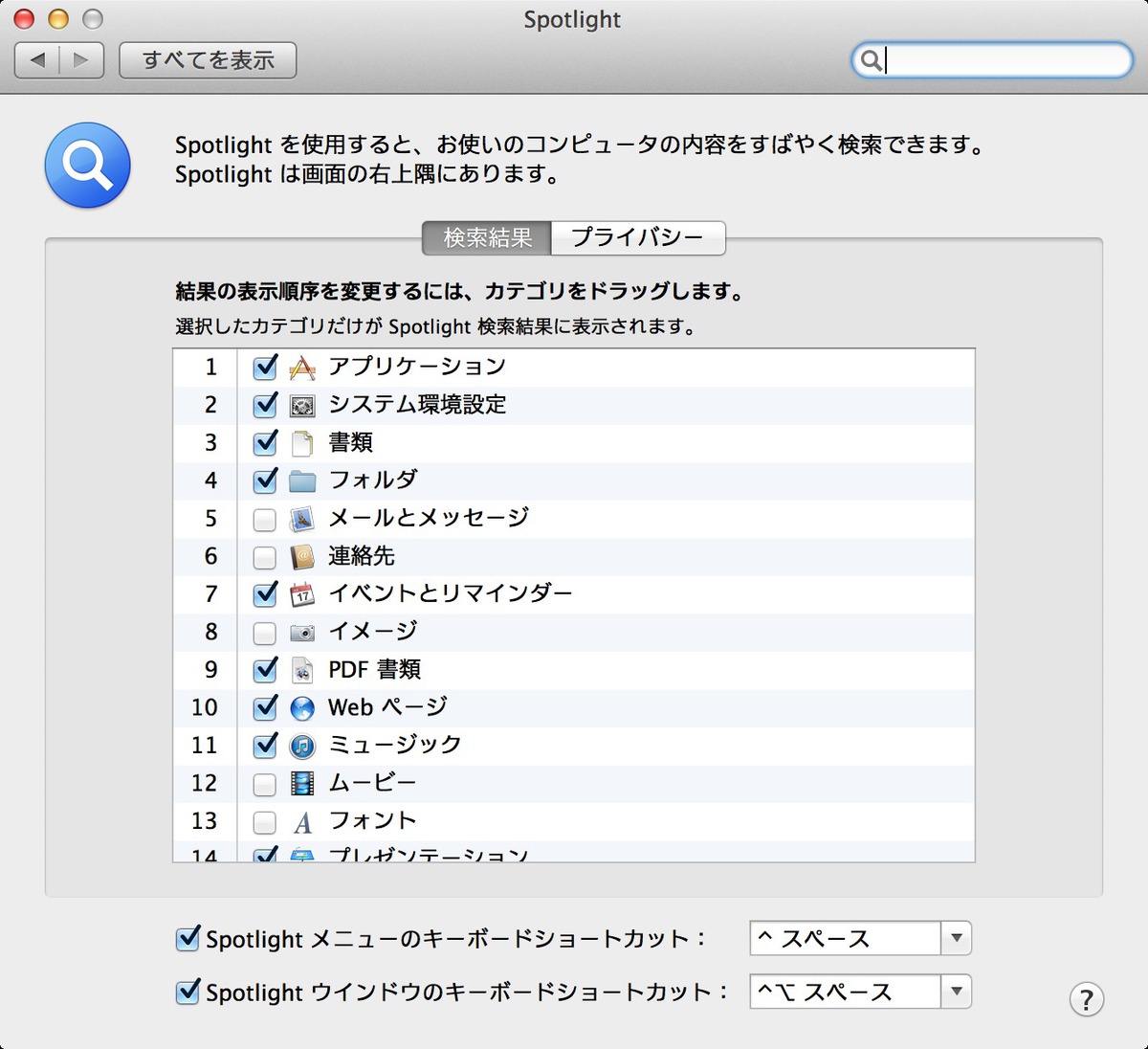Viewport: 1148px width, 1049px height.
Task: Click the Movies (ムービー) film strip icon
Action: pos(302,784)
